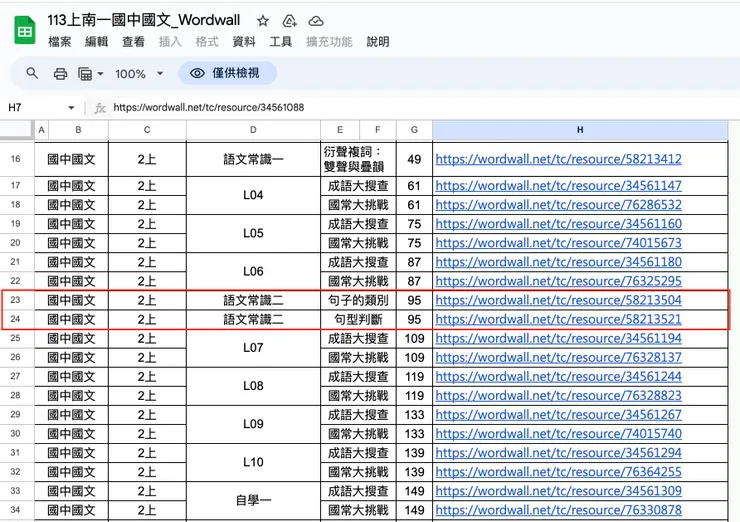This screenshot has height=522, width=740.
Task: Select row 34 header
Action: point(16,510)
